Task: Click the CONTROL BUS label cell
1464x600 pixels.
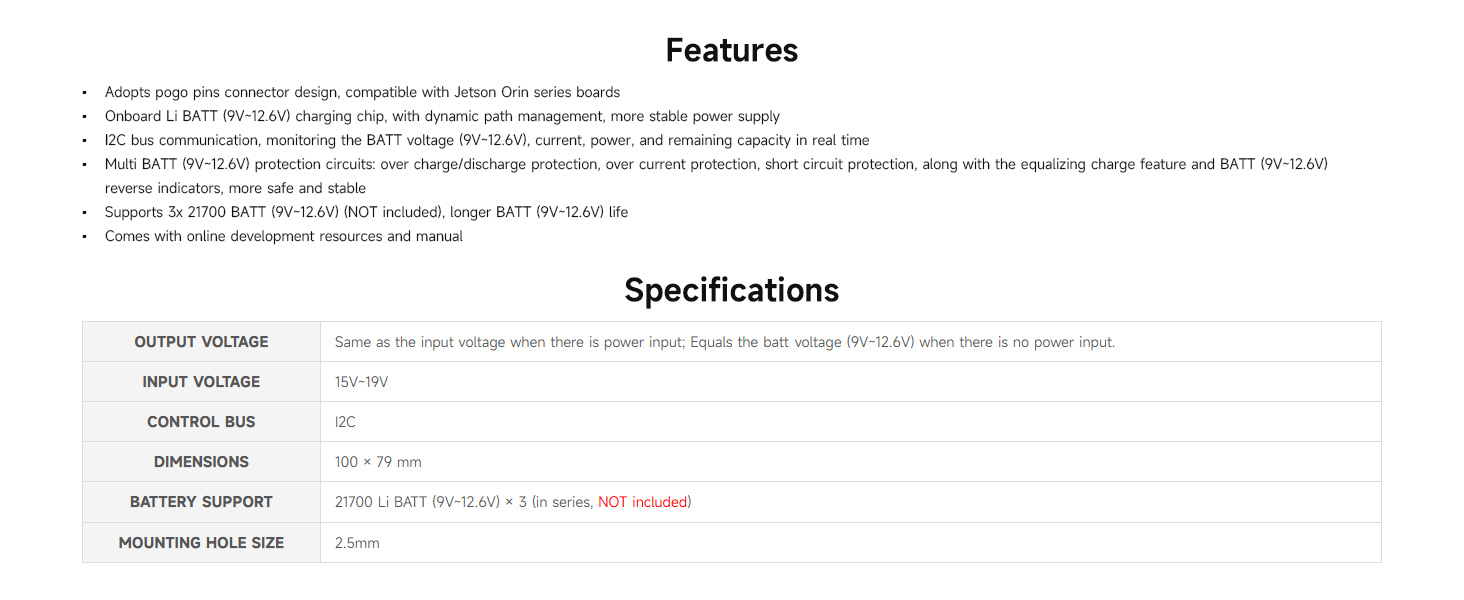Action: pos(201,422)
